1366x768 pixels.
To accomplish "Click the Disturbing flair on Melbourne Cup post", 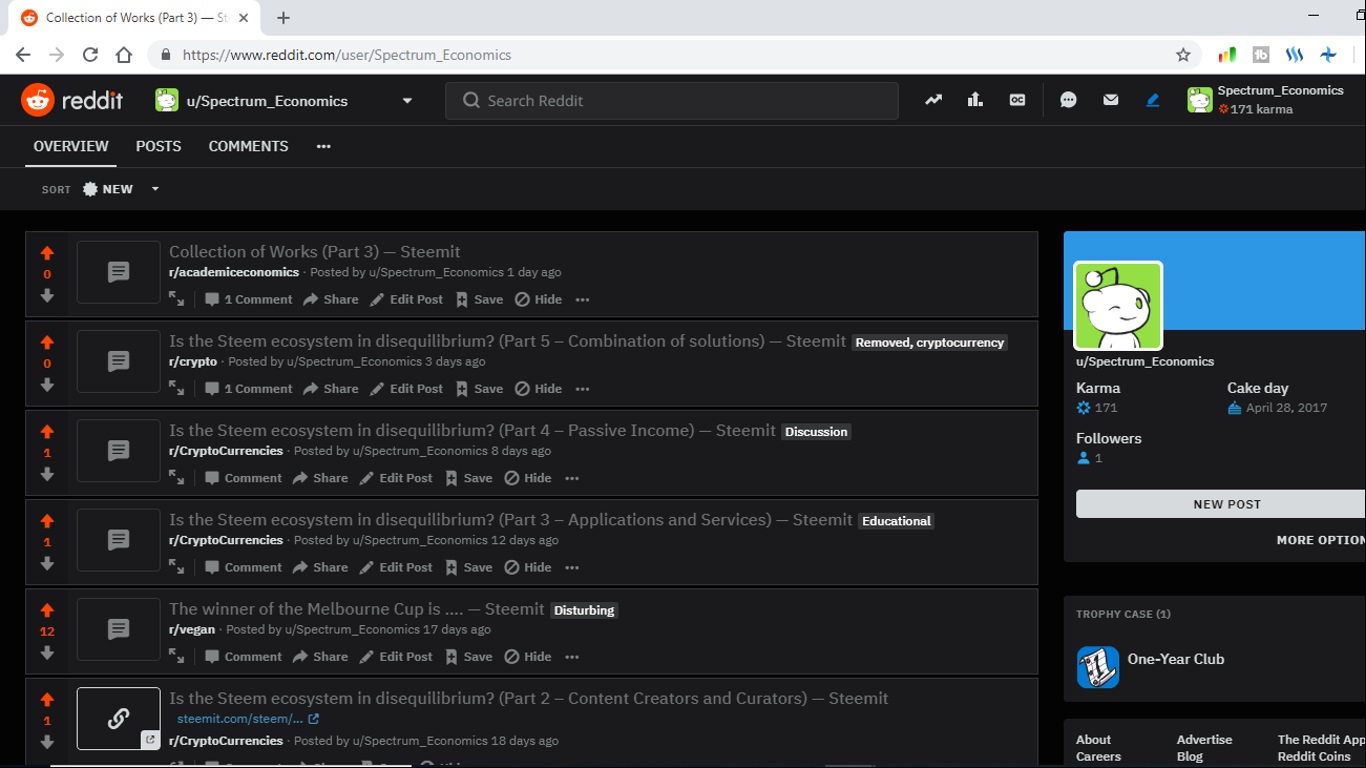I will (x=584, y=610).
